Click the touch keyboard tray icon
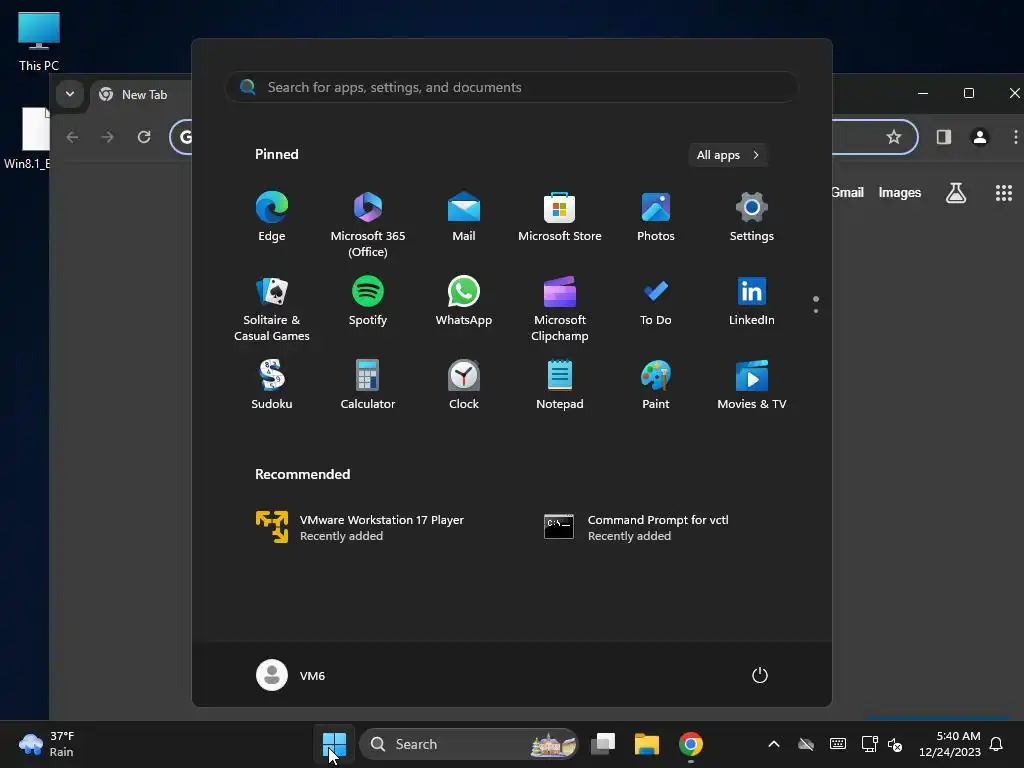Screen dimensions: 1024x768 tap(838, 744)
